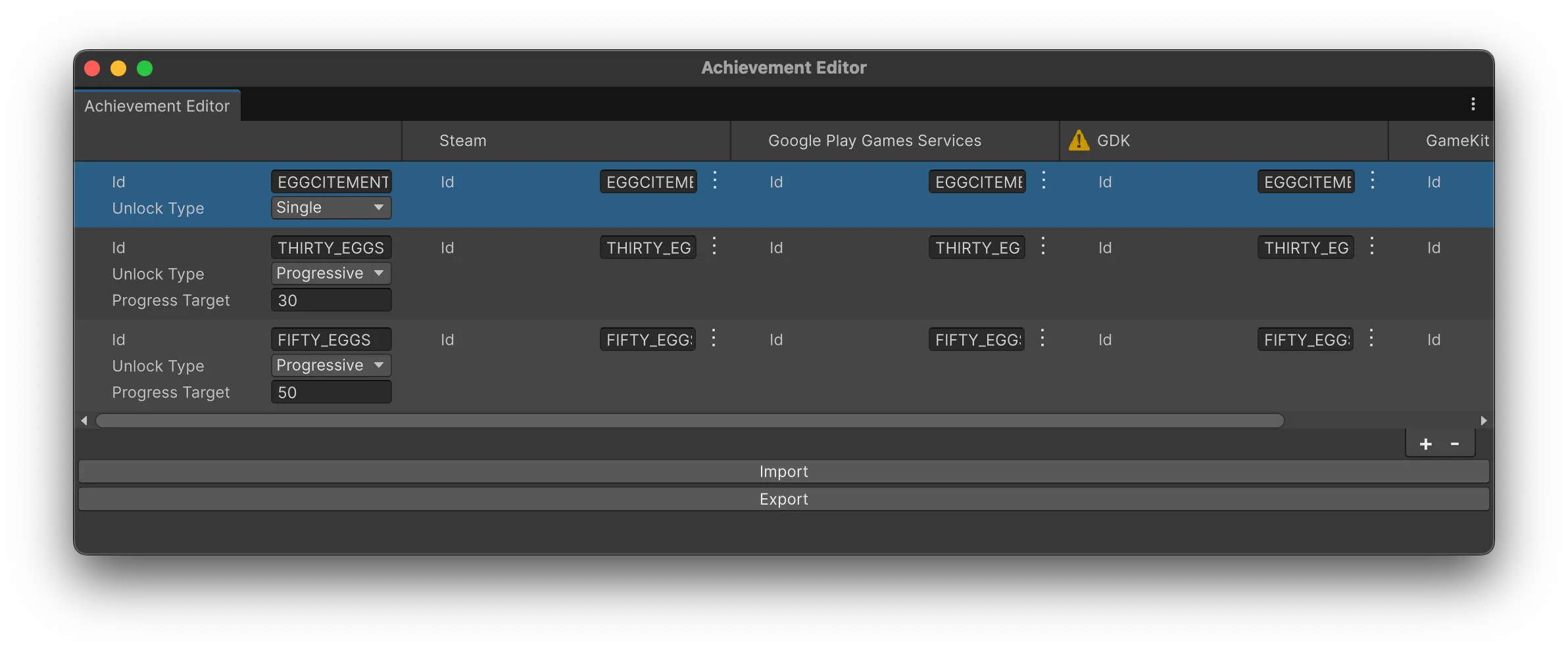
Task: Open GDK options menu for EGGCITEMENT row
Action: (x=1372, y=181)
